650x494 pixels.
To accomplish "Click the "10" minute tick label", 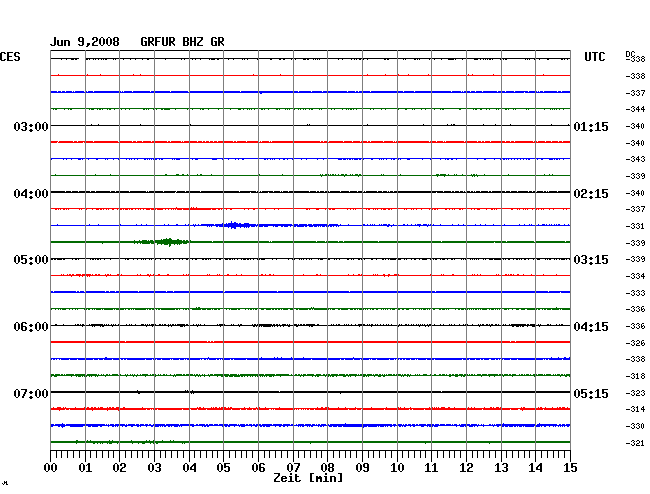I will point(397,468).
